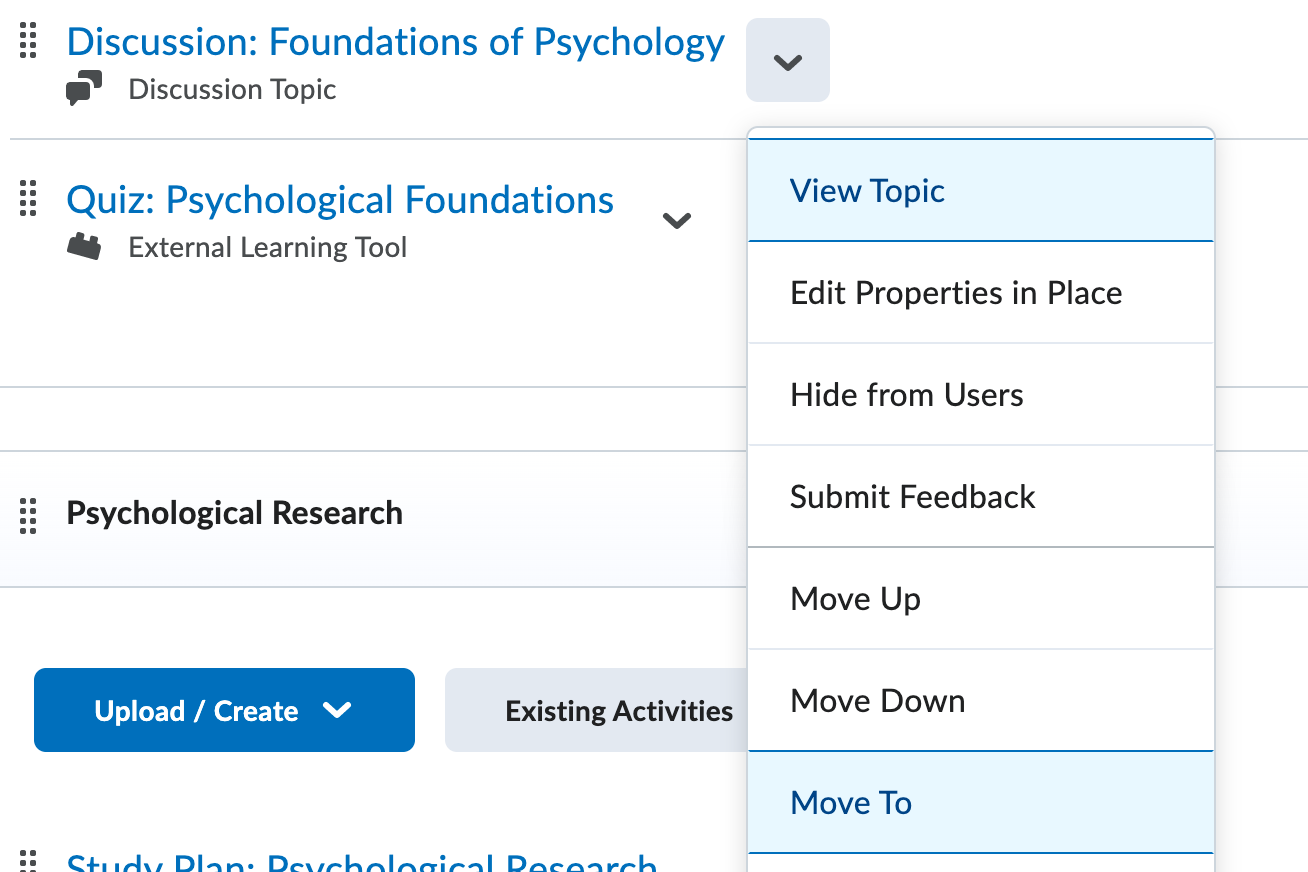Collapse the Discussion topic actions chevron menu
The image size is (1308, 872).
coord(788,61)
